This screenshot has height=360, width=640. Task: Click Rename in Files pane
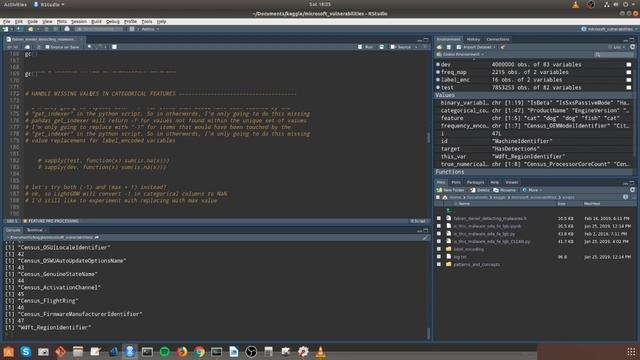click(x=505, y=190)
